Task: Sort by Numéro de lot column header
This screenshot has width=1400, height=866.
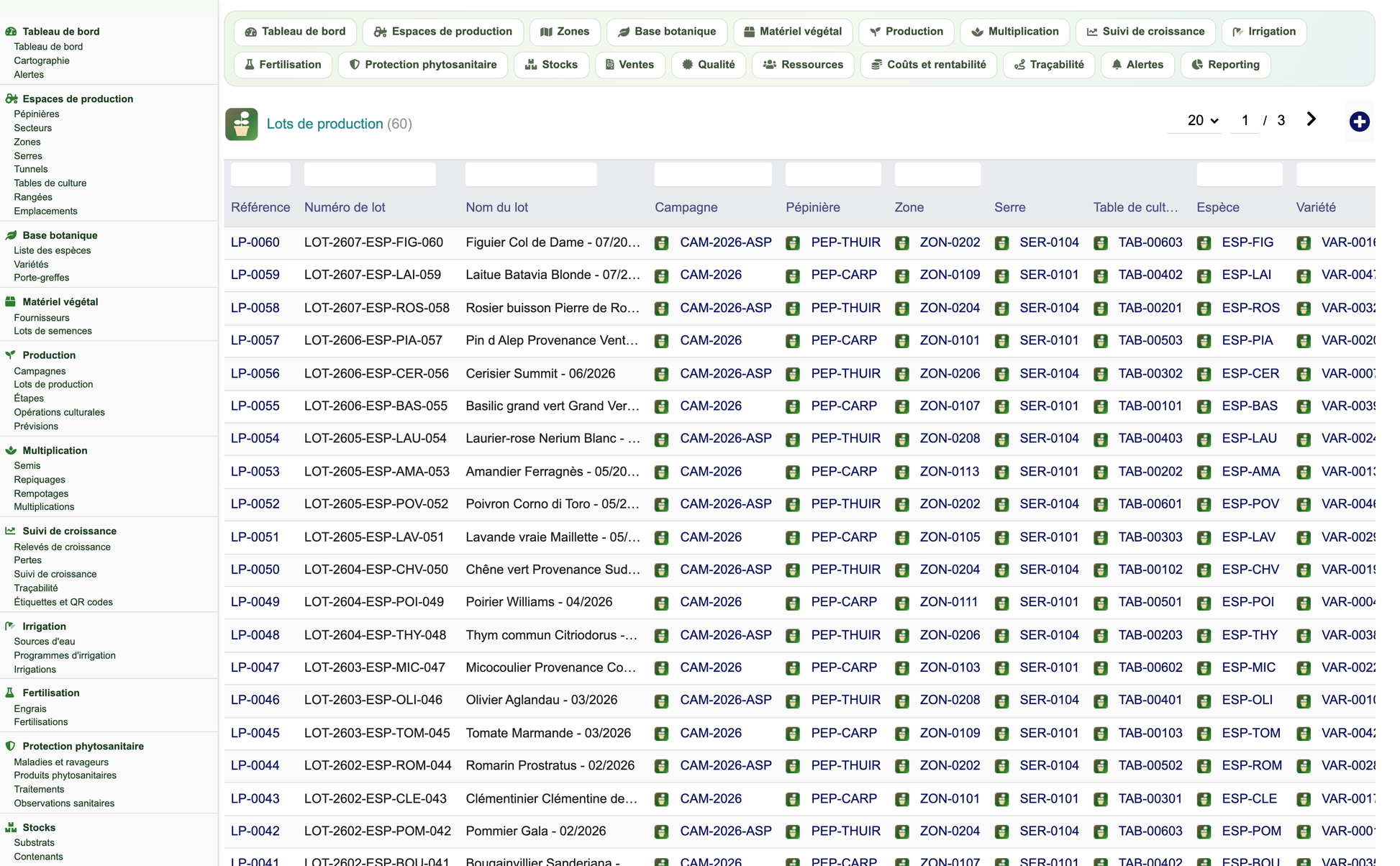Action: pos(345,207)
